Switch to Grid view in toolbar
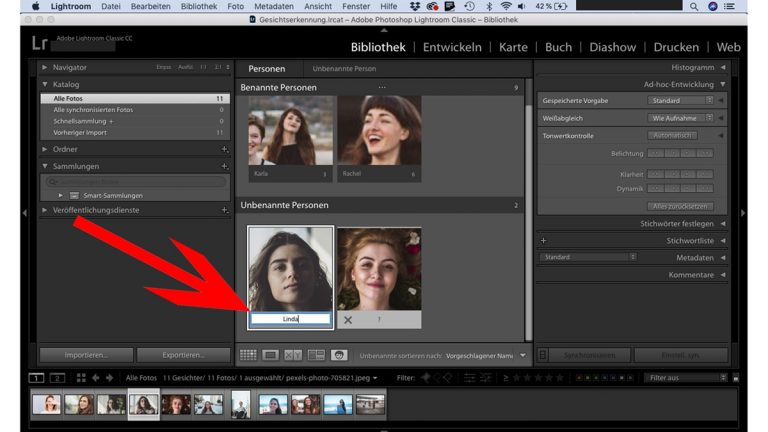Screen dimensions: 768x432 click(x=248, y=355)
